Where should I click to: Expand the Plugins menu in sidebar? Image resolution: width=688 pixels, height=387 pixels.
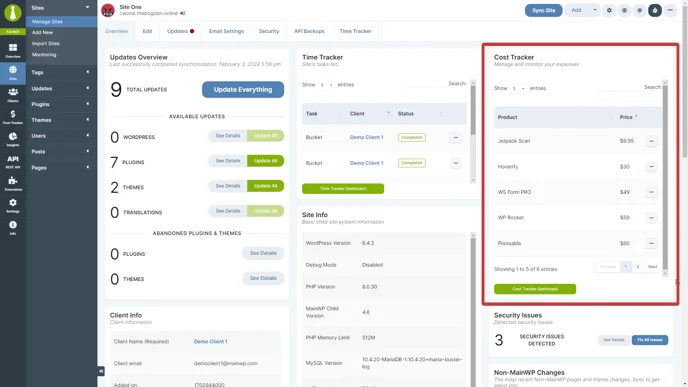(x=61, y=104)
